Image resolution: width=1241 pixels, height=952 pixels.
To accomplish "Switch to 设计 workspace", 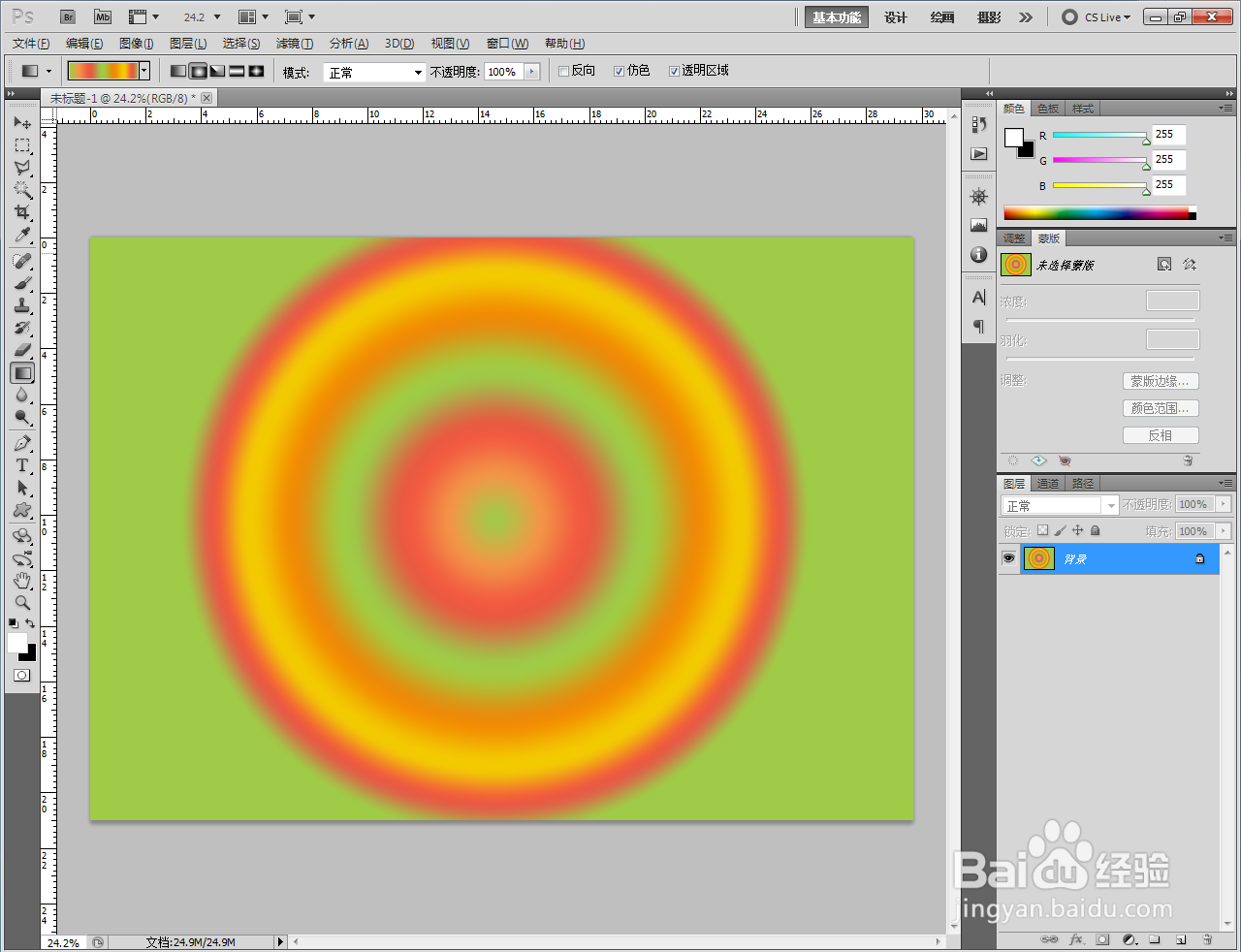I will [x=896, y=17].
